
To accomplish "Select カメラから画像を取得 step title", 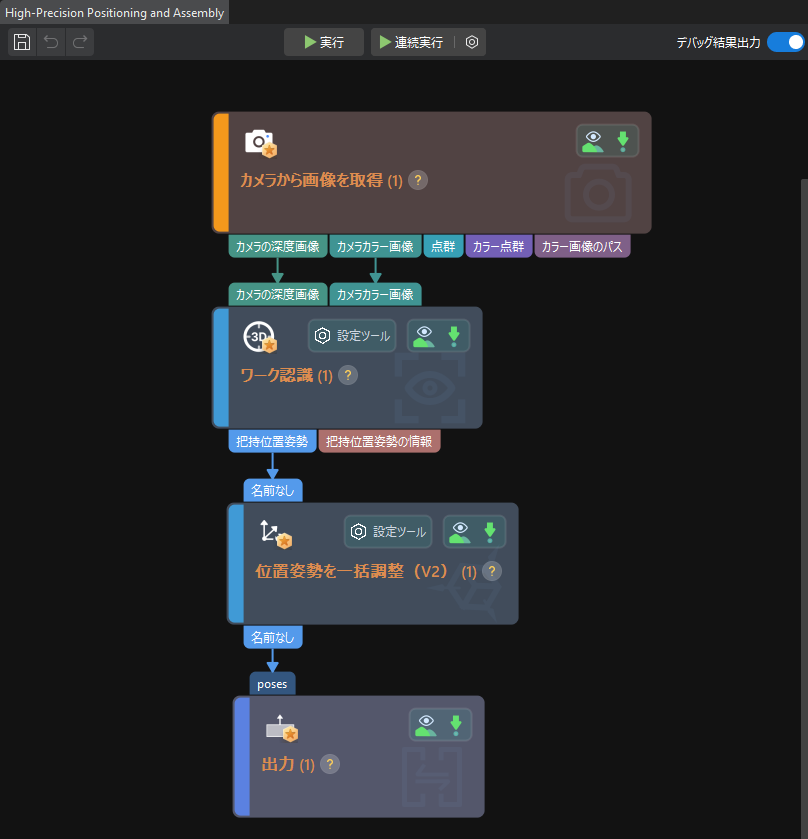I will 321,180.
